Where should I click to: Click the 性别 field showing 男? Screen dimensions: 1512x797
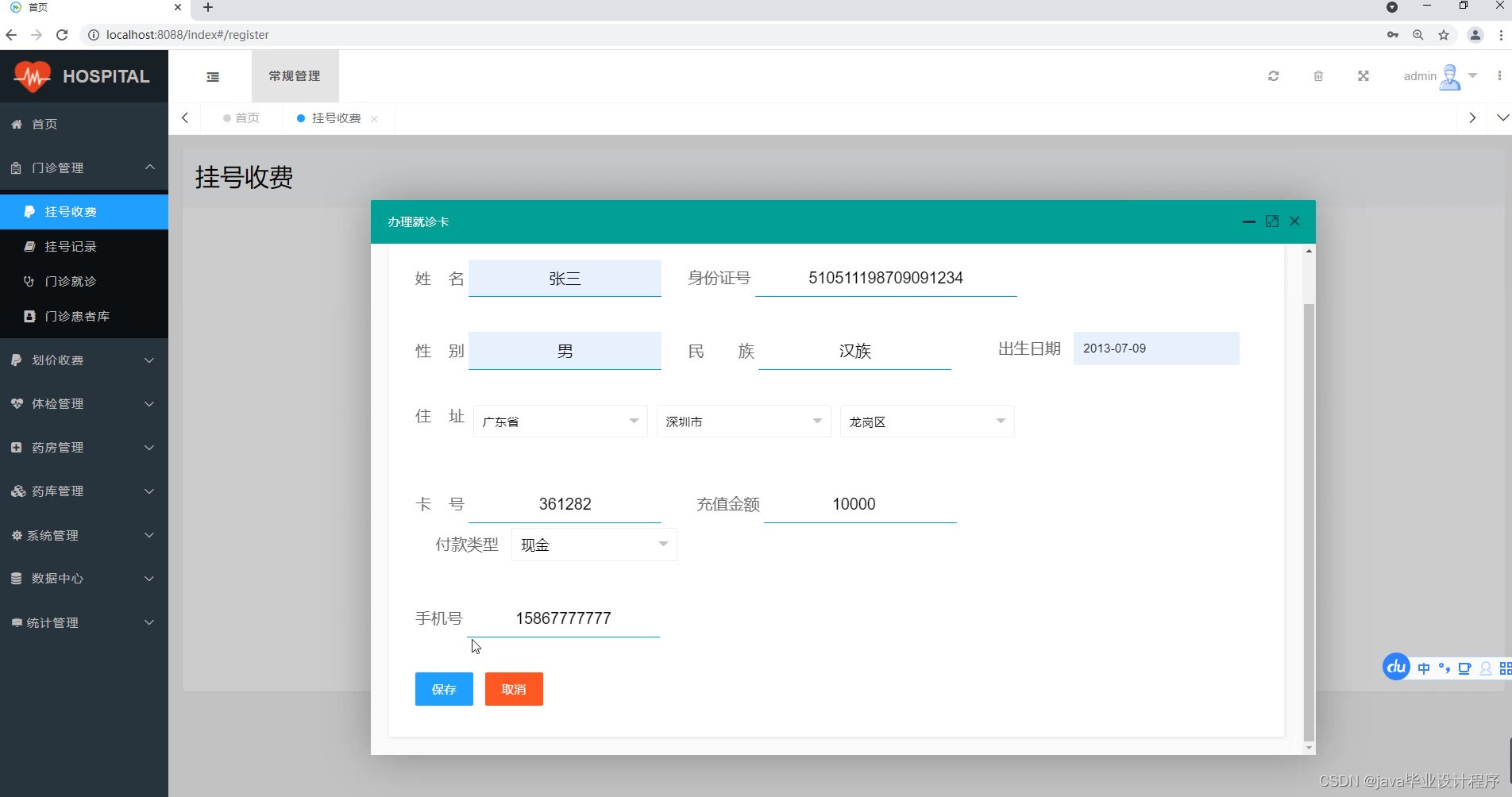coord(565,351)
